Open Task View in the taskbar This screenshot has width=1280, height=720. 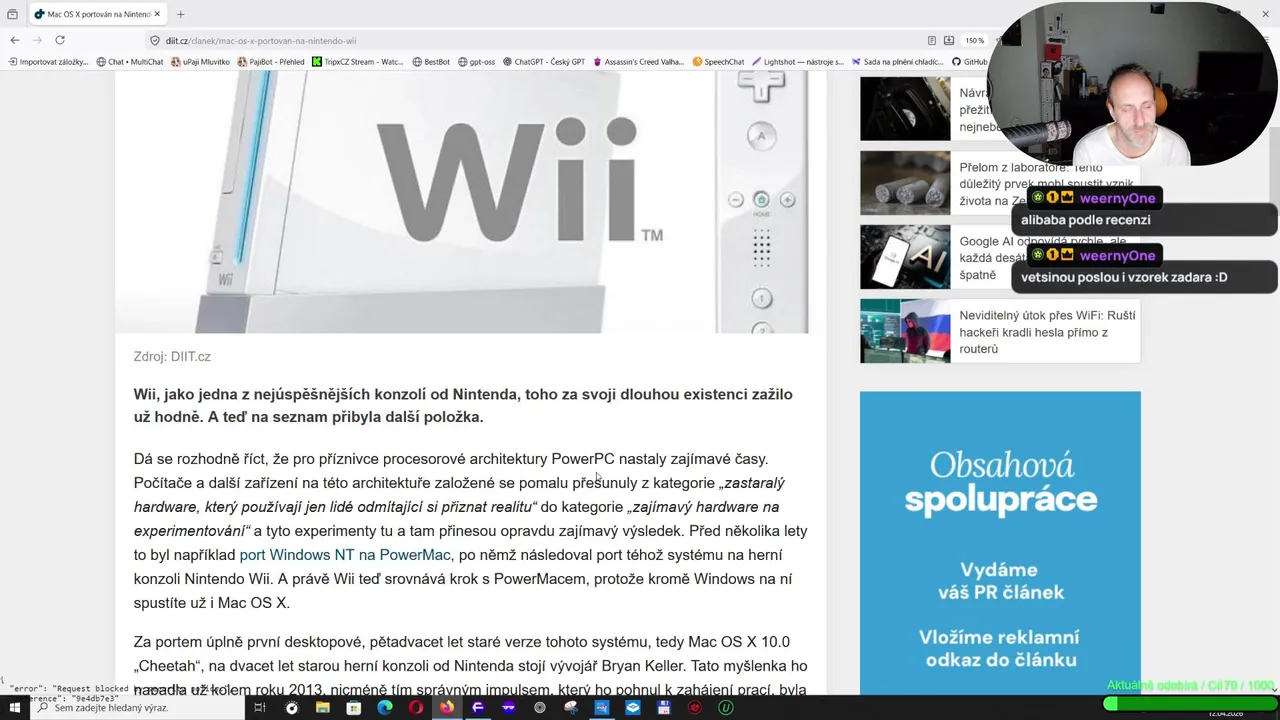click(x=259, y=708)
